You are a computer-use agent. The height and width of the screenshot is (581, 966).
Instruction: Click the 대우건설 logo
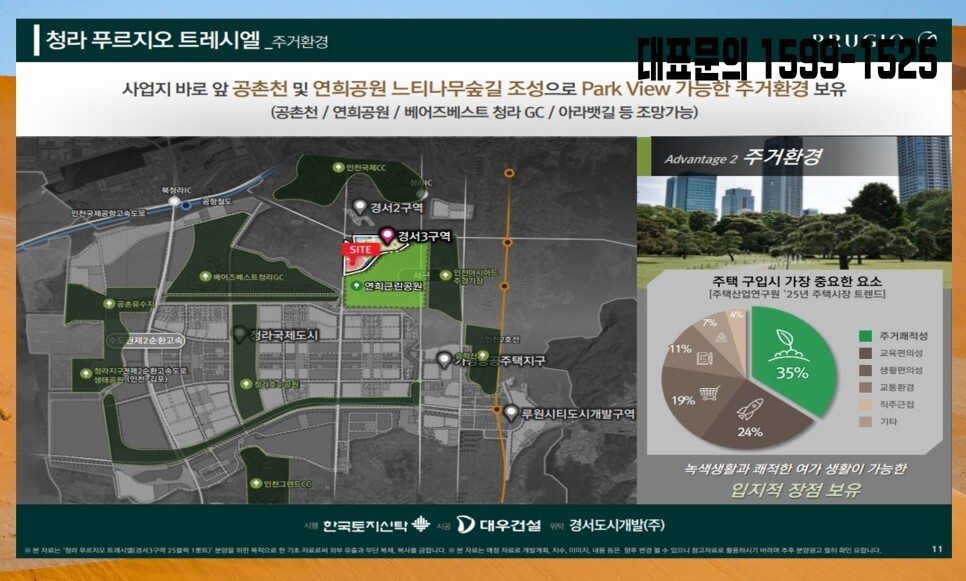[499, 525]
